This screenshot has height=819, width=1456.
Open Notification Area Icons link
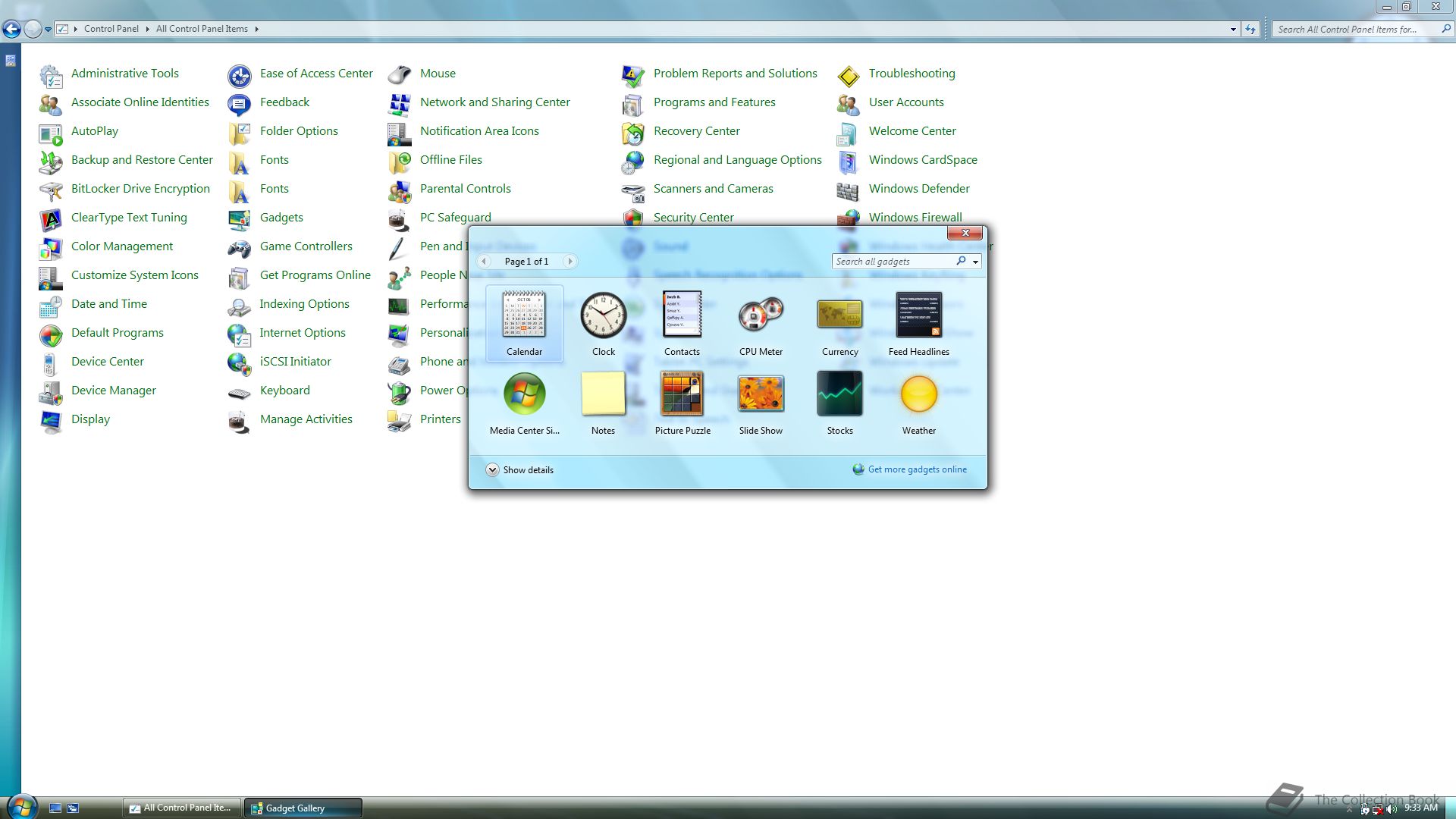(479, 131)
